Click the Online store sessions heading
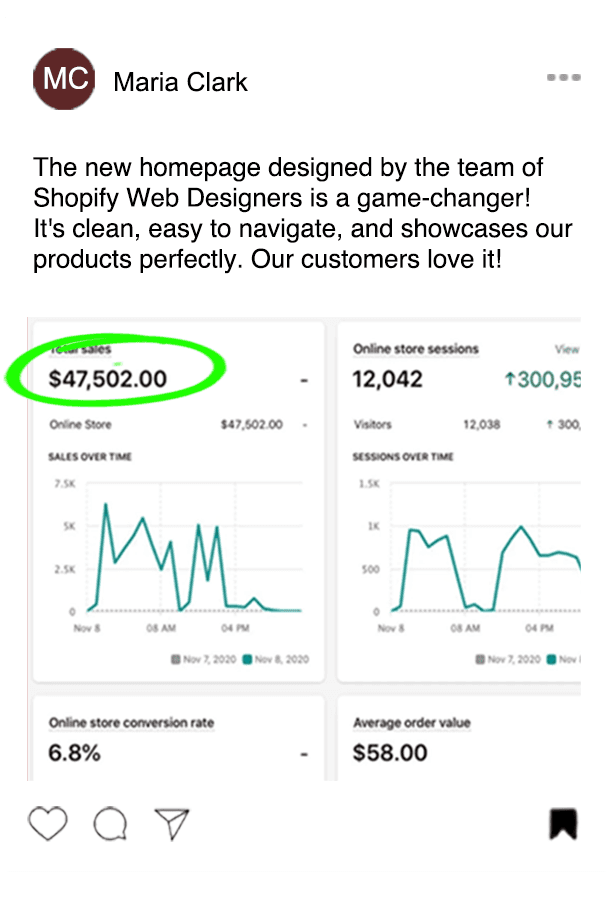Screen dimensions: 614x924 click(416, 349)
